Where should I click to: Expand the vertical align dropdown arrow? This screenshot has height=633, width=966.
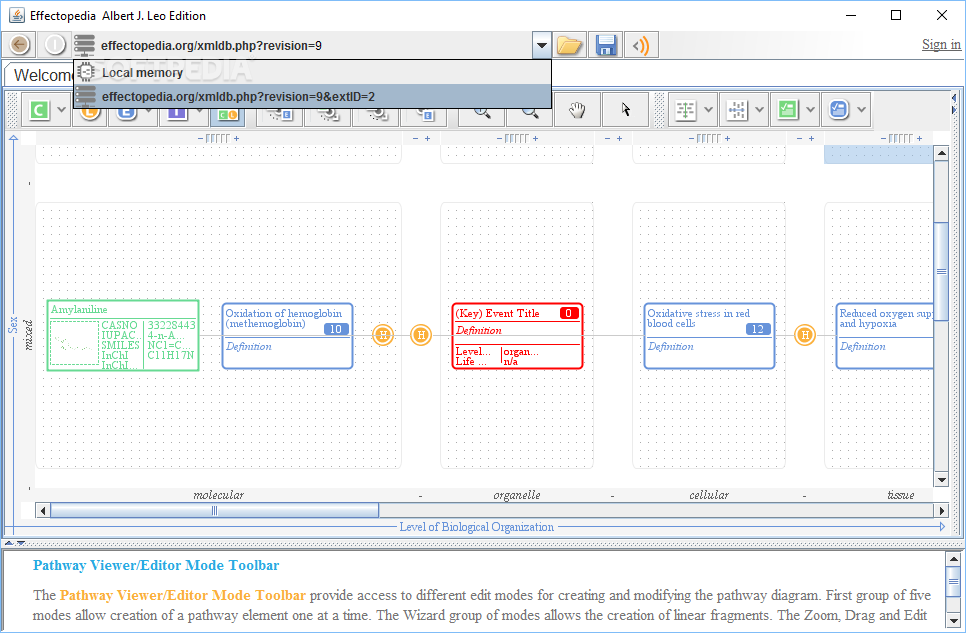tap(708, 110)
